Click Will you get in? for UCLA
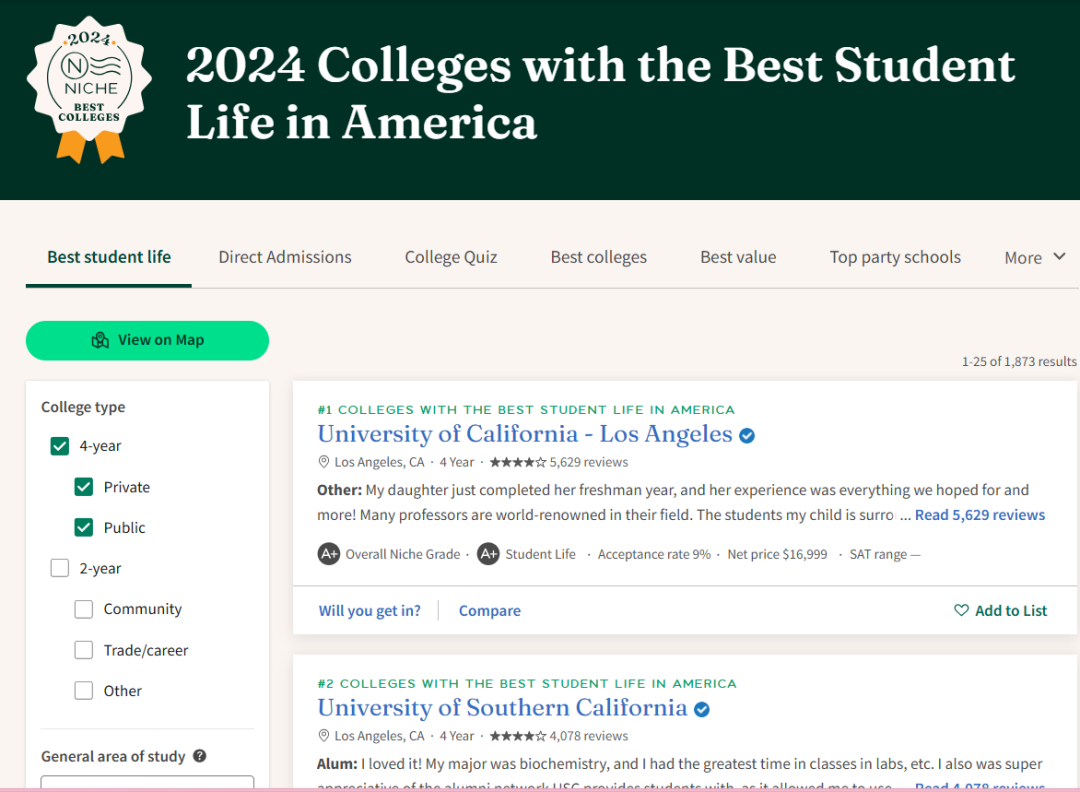Image resolution: width=1080 pixels, height=792 pixels. coord(369,611)
